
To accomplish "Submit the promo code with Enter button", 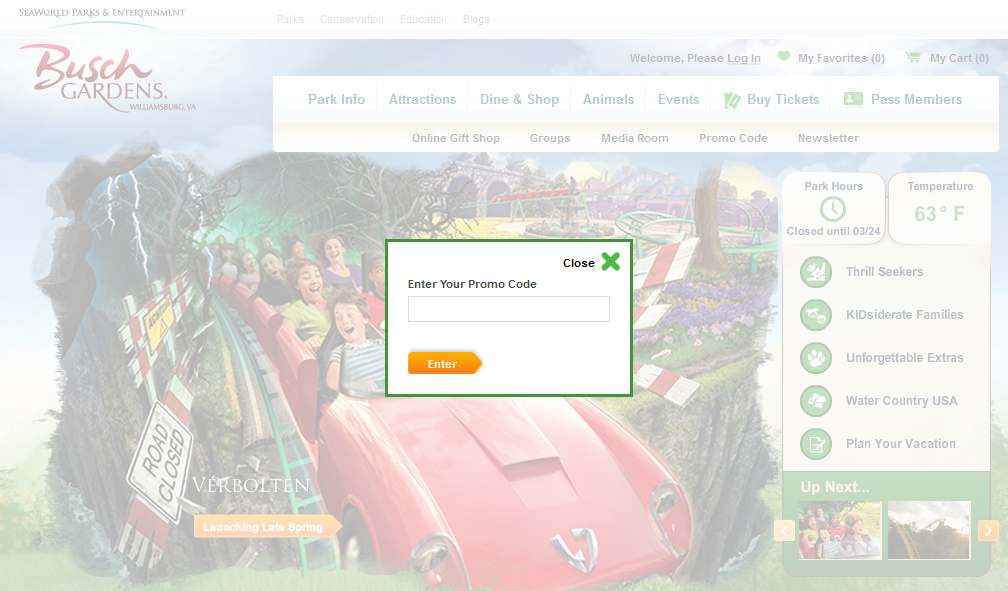I will point(444,363).
